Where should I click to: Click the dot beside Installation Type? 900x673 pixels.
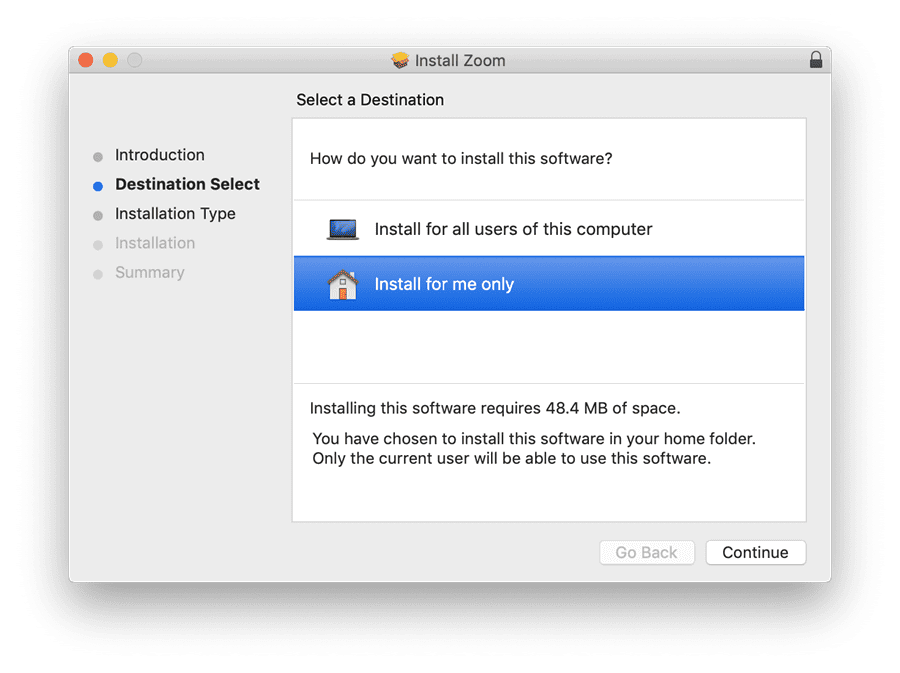(x=97, y=214)
